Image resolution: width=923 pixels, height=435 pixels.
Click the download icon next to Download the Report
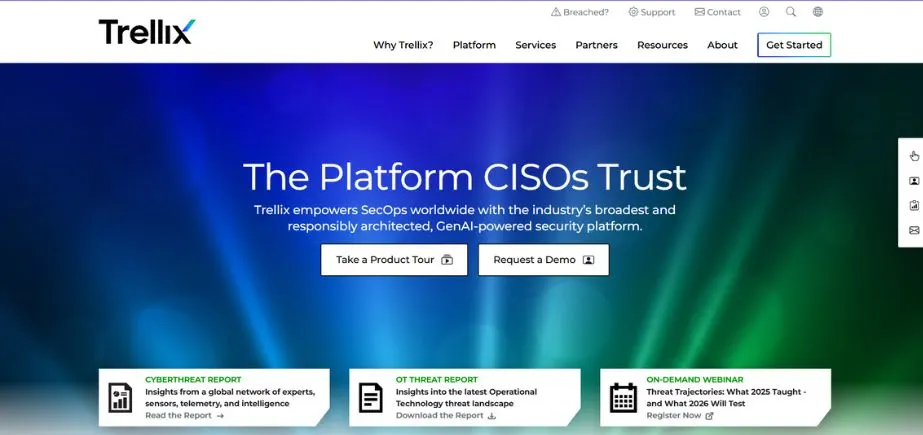click(x=492, y=416)
